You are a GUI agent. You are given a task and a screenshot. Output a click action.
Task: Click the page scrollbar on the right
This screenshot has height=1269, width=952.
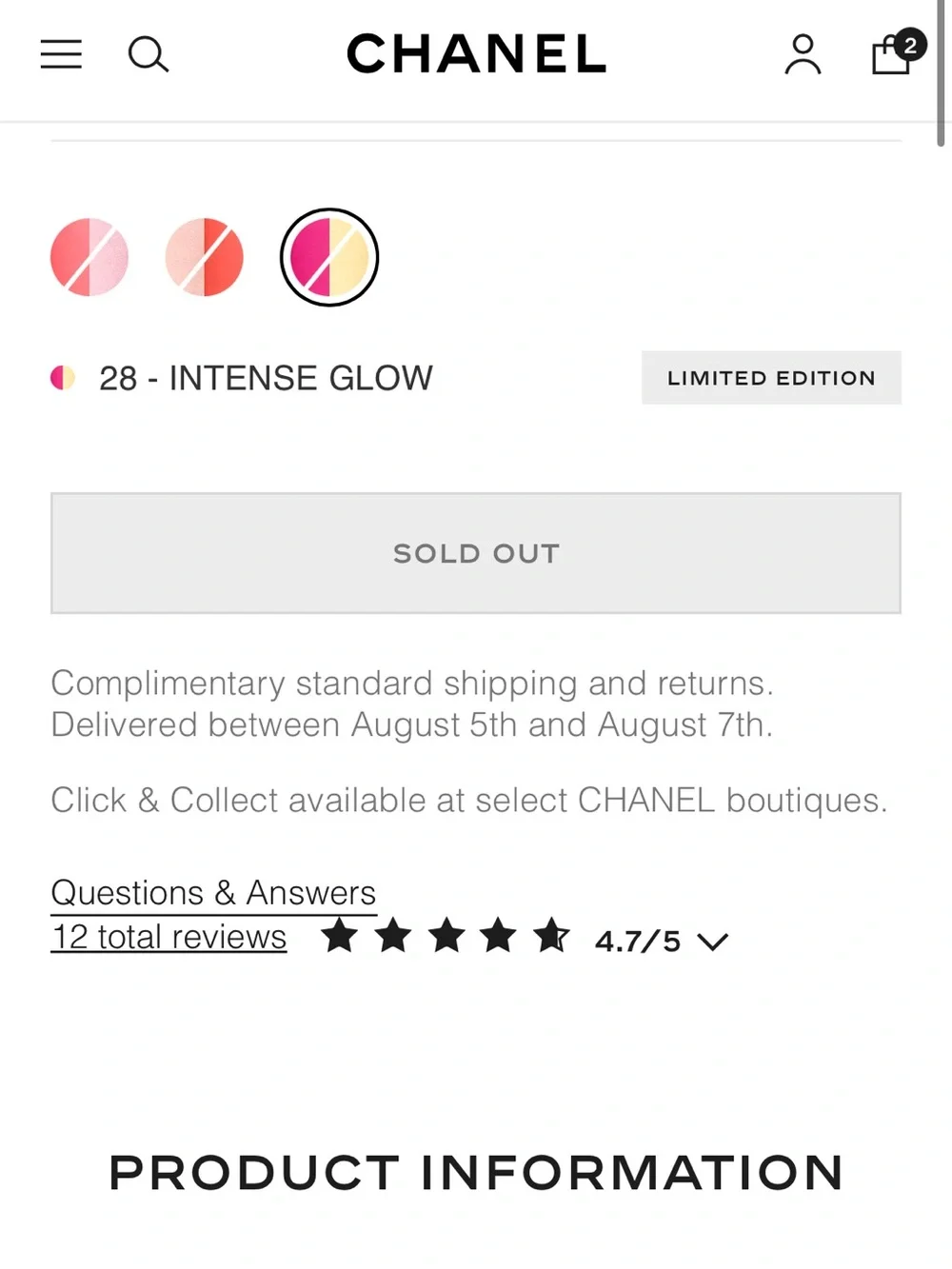(x=942, y=74)
